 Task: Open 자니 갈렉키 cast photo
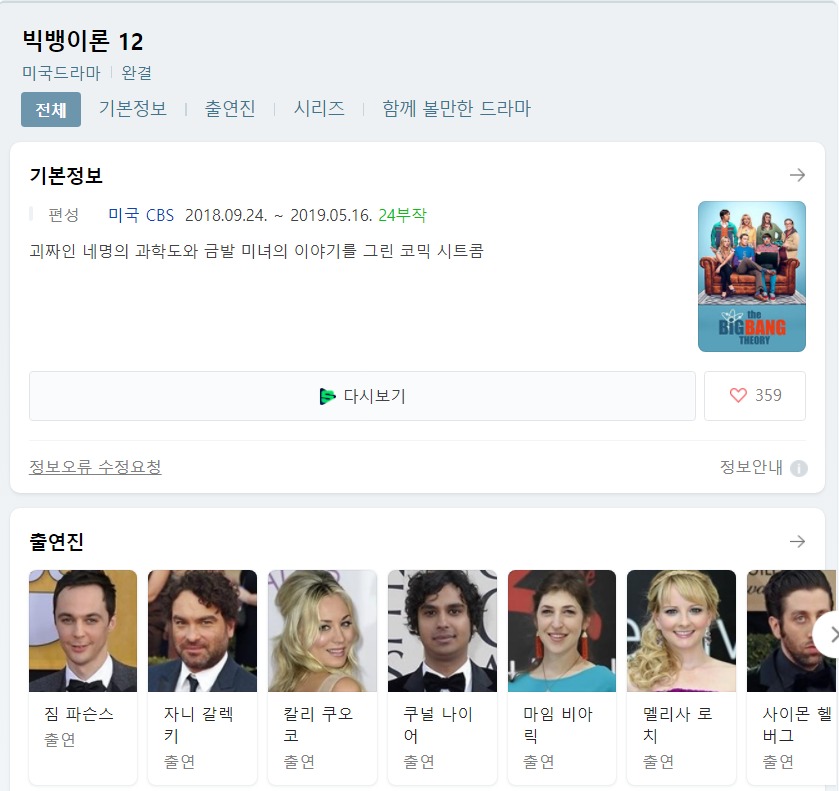tap(202, 631)
